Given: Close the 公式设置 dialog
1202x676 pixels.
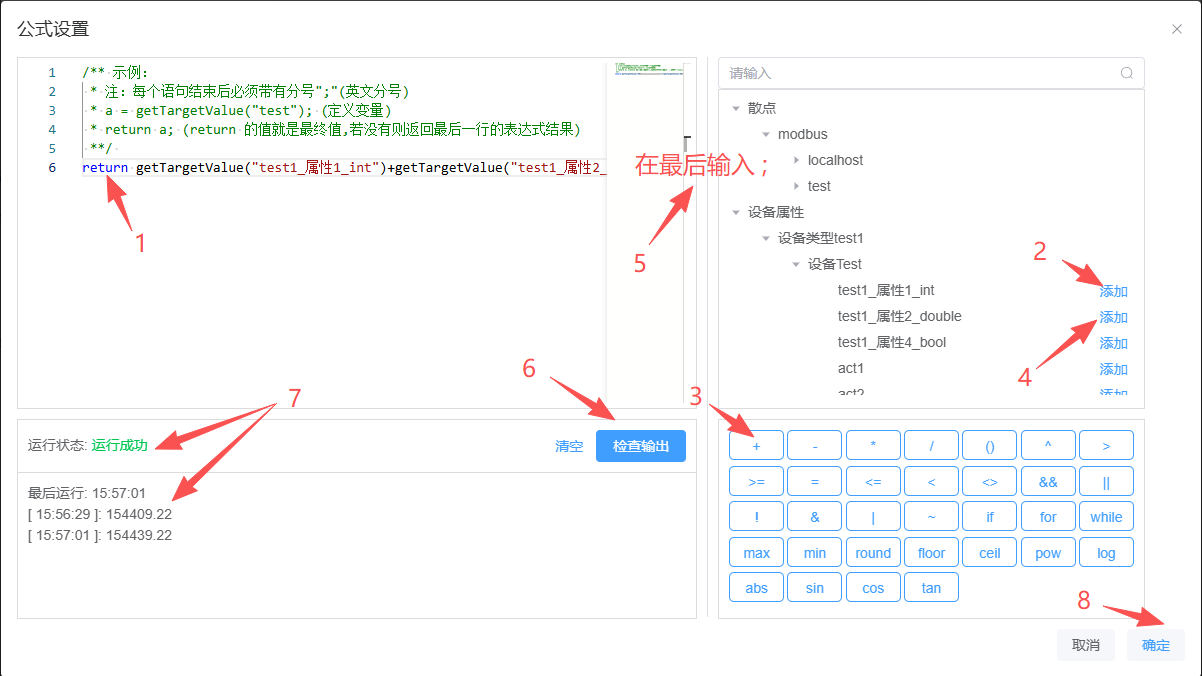Looking at the screenshot, I should [1177, 29].
